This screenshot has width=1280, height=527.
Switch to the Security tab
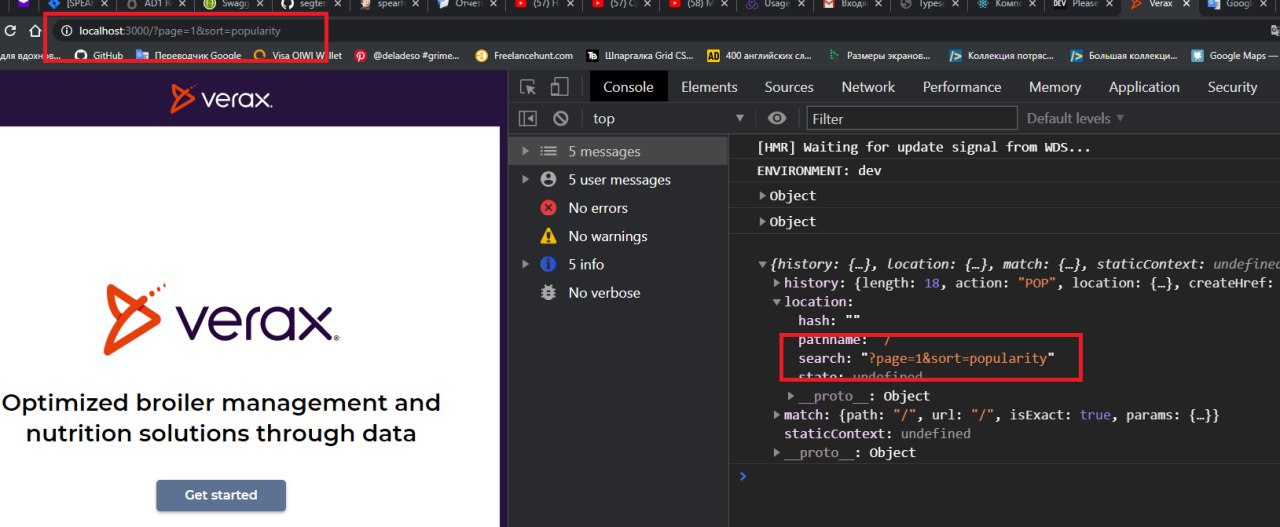pyautogui.click(x=1232, y=87)
